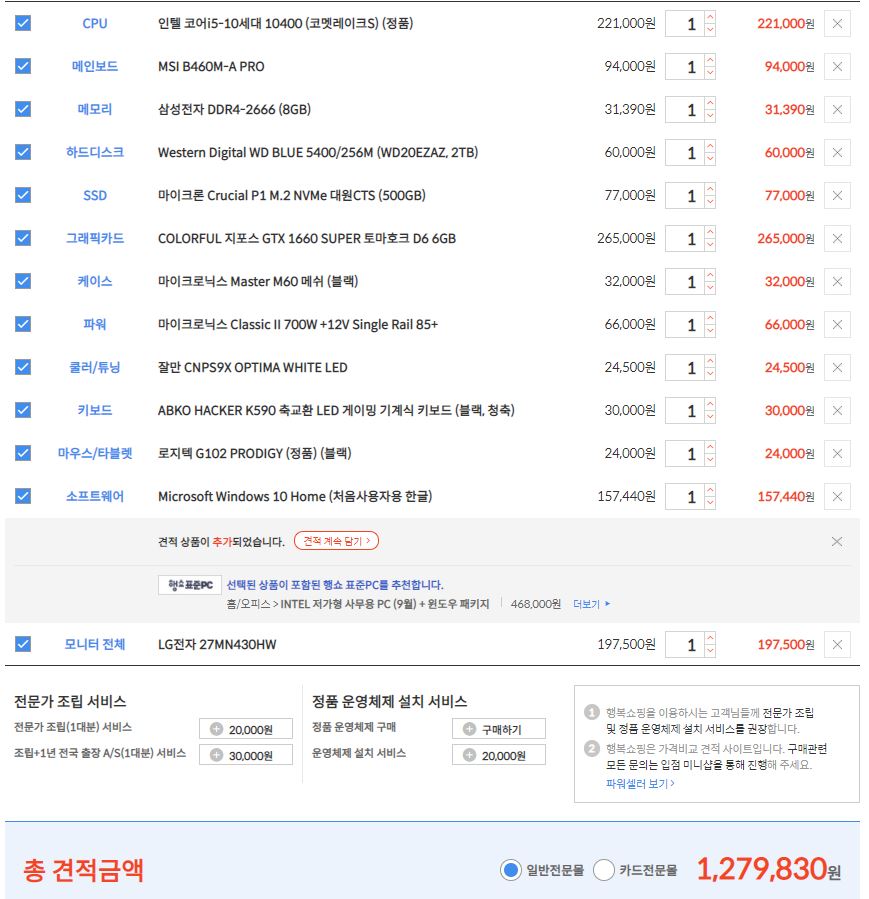Click the 견적 계속 담기 button
This screenshot has width=869, height=899.
click(336, 541)
